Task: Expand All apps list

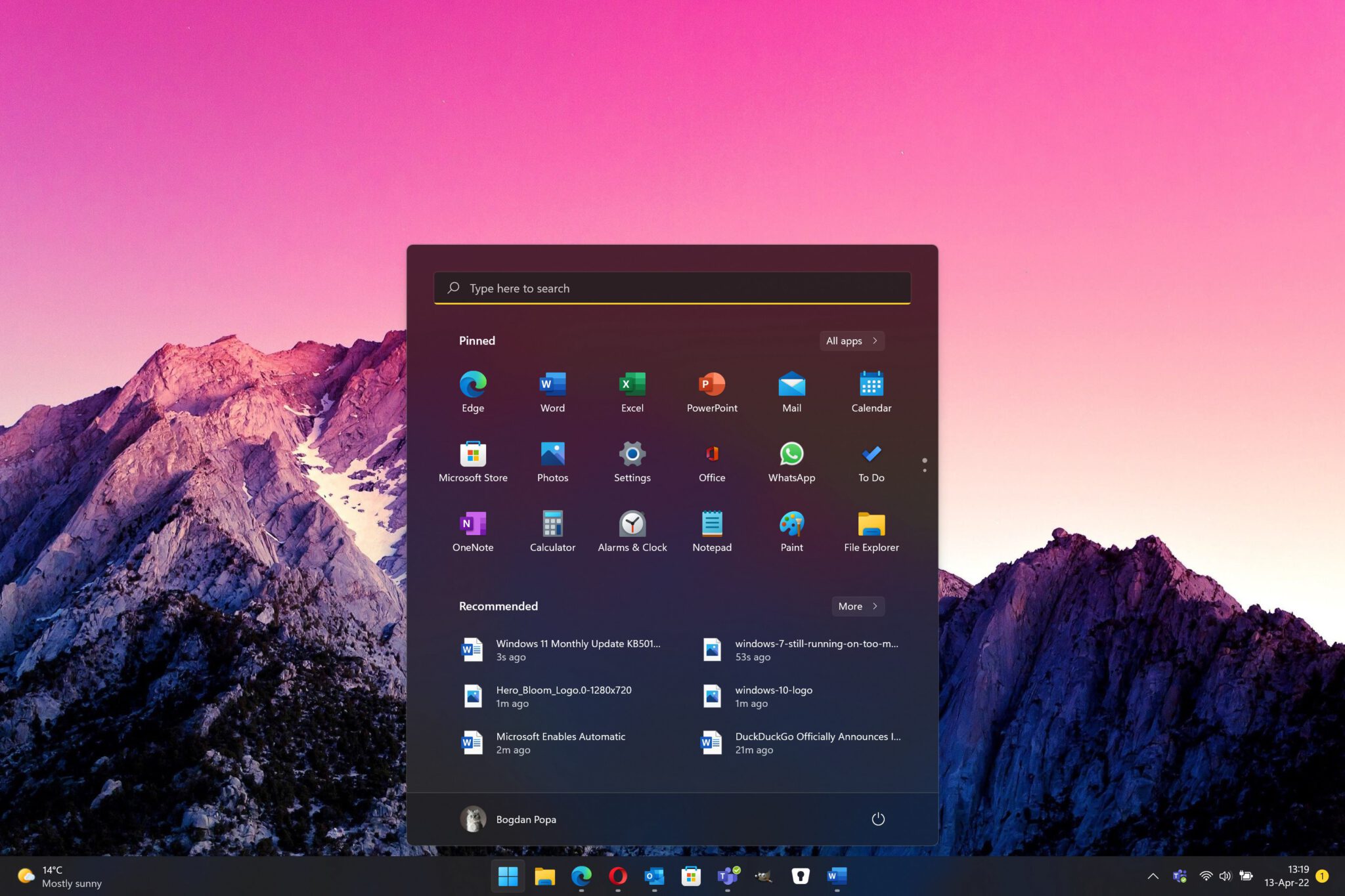Action: pos(850,339)
